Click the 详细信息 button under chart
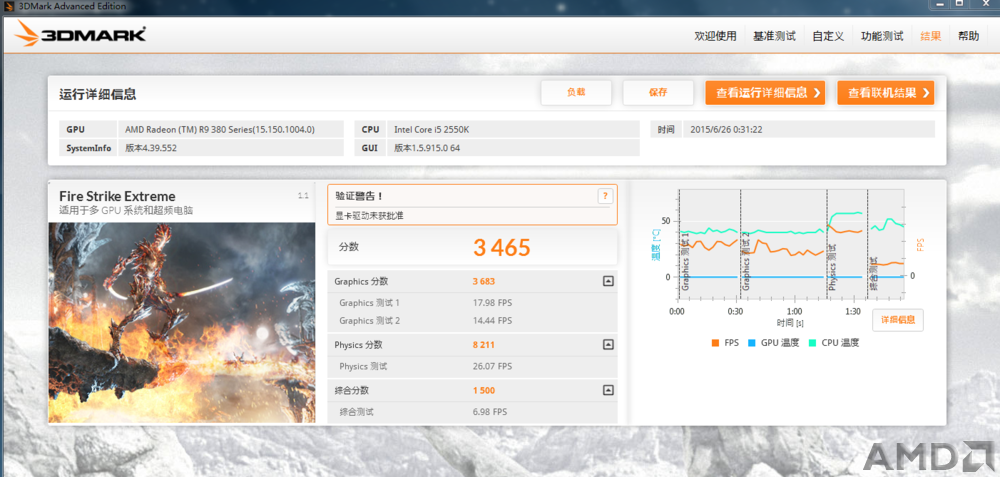Image resolution: width=1000 pixels, height=477 pixels. (x=898, y=320)
